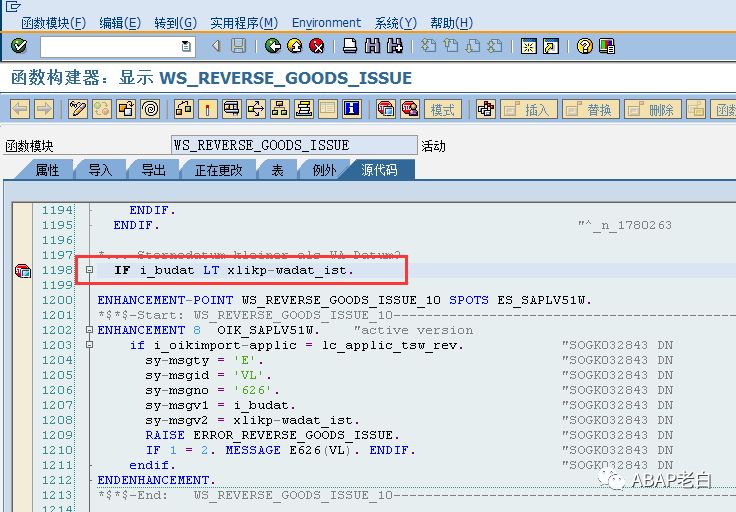Image resolution: width=736 pixels, height=512 pixels.
Task: Select the 源代码 source code tab
Action: 379,170
